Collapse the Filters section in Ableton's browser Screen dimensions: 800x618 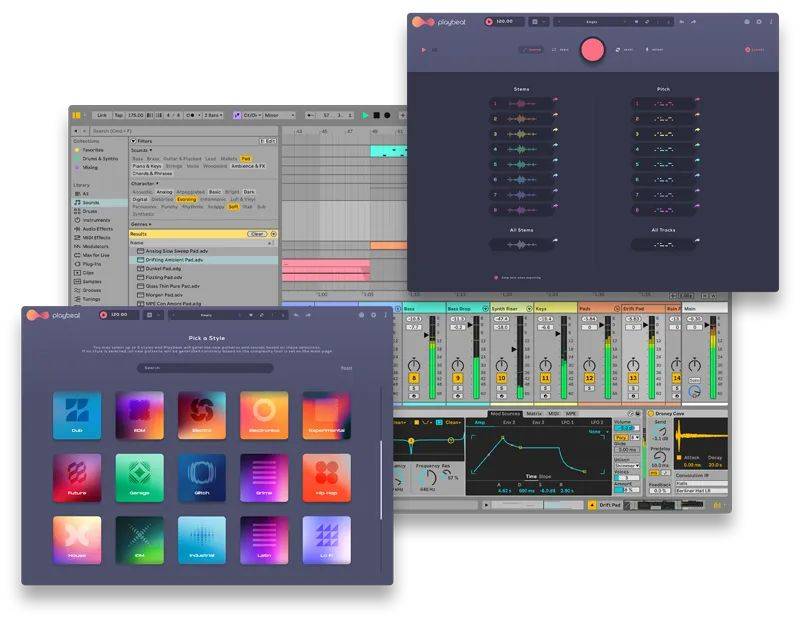(x=134, y=141)
